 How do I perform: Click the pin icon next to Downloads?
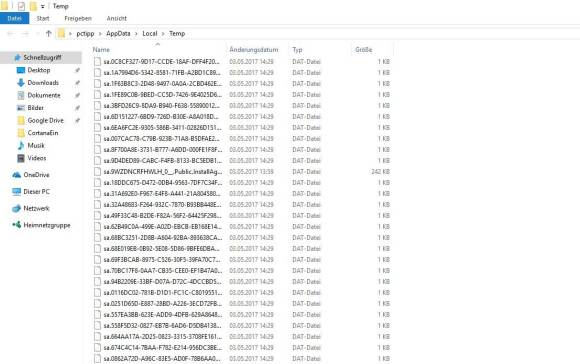[x=77, y=82]
